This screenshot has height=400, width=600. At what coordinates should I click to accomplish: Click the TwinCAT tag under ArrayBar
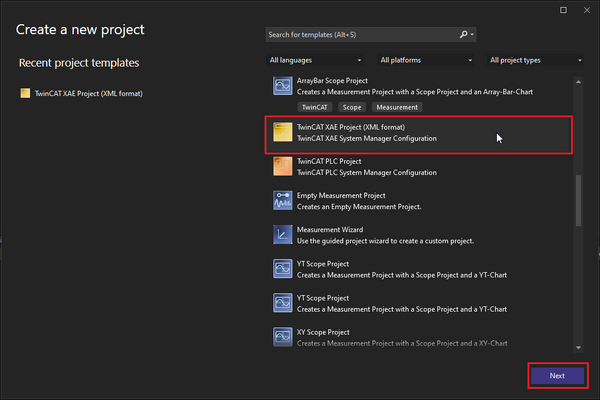coord(314,106)
